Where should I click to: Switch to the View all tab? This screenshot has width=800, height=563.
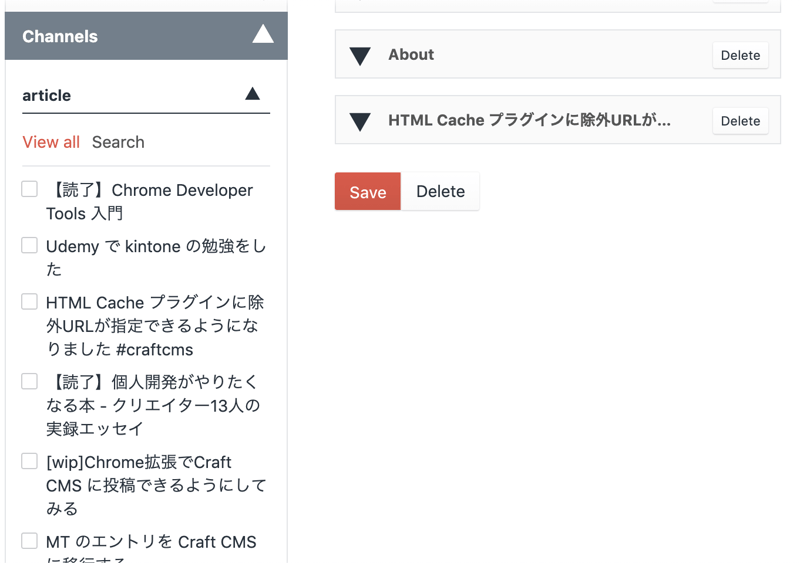click(x=51, y=142)
